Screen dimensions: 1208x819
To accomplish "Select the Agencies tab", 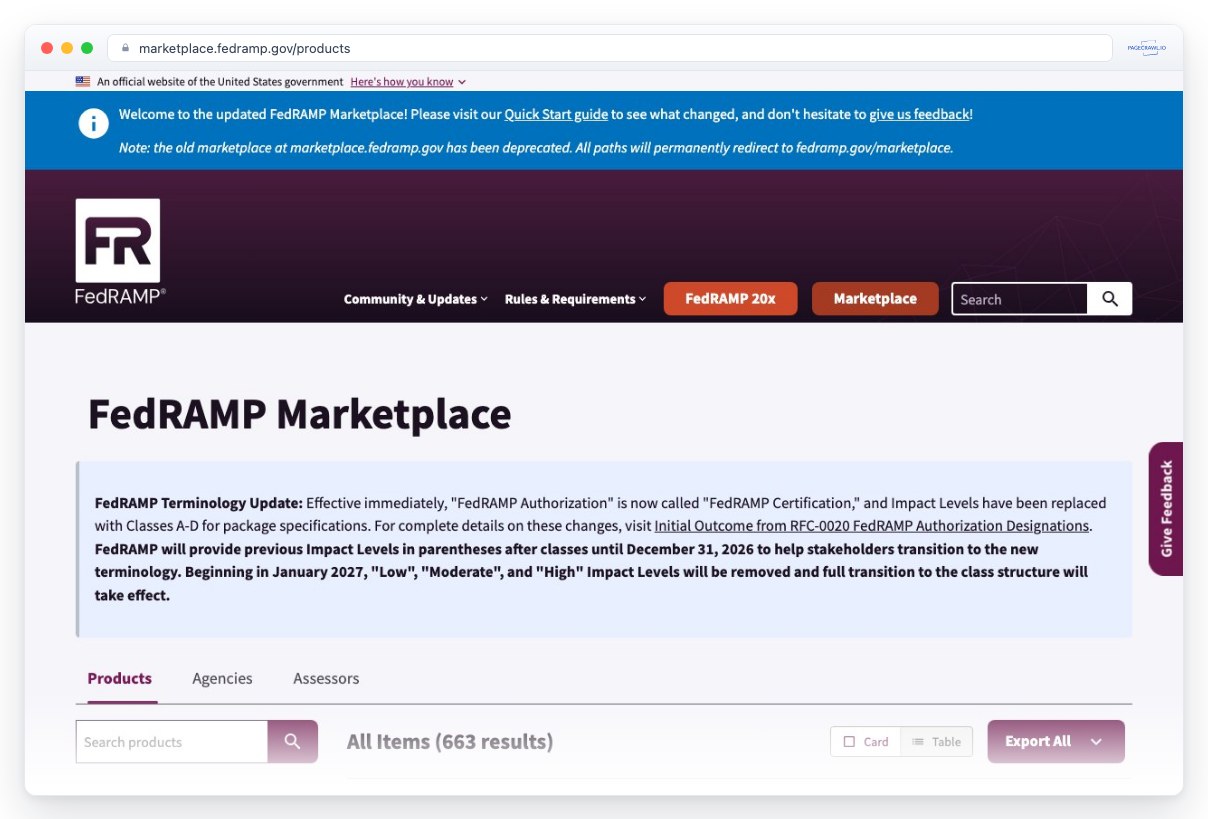I will click(222, 678).
